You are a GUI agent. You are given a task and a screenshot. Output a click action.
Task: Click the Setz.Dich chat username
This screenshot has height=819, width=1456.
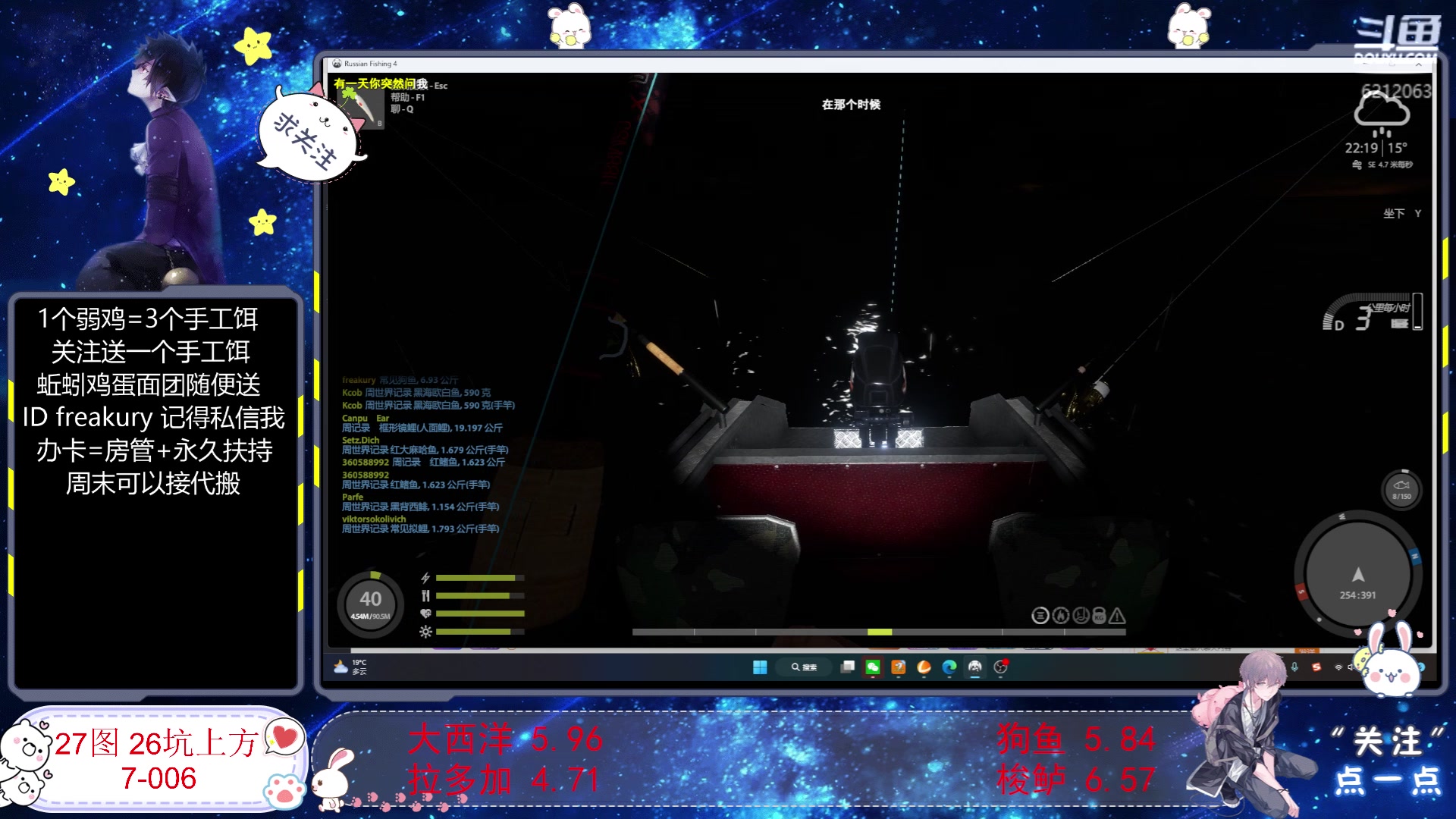click(361, 440)
